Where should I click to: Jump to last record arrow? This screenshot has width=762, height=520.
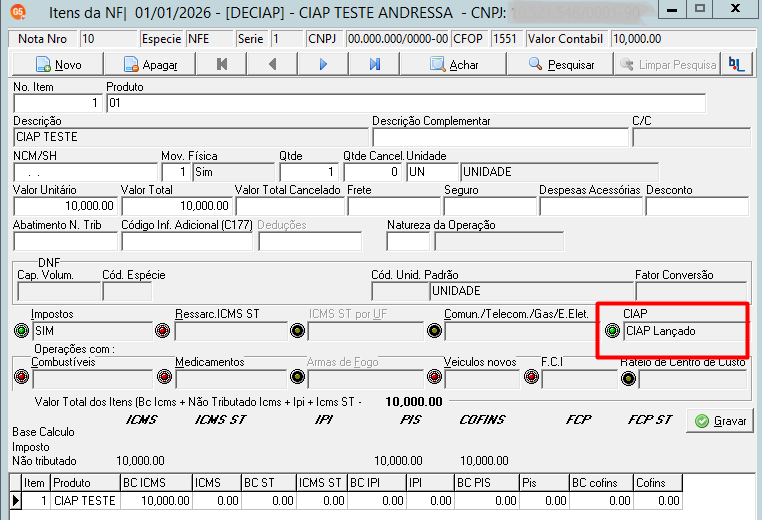tap(374, 65)
